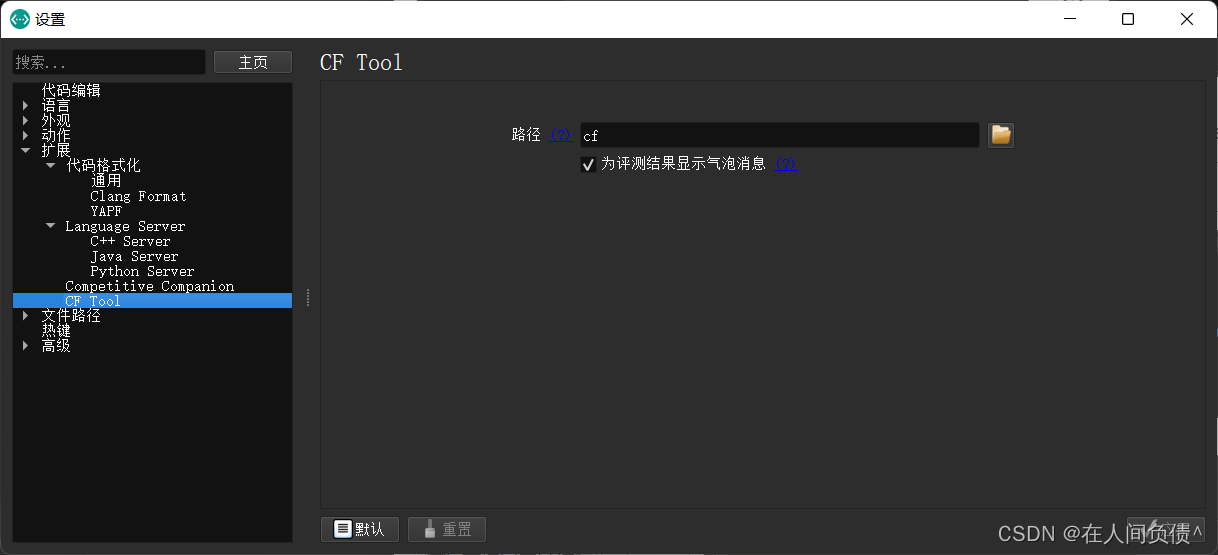The width and height of the screenshot is (1218, 555).
Task: Select C++ Server tree item
Action: pos(130,241)
